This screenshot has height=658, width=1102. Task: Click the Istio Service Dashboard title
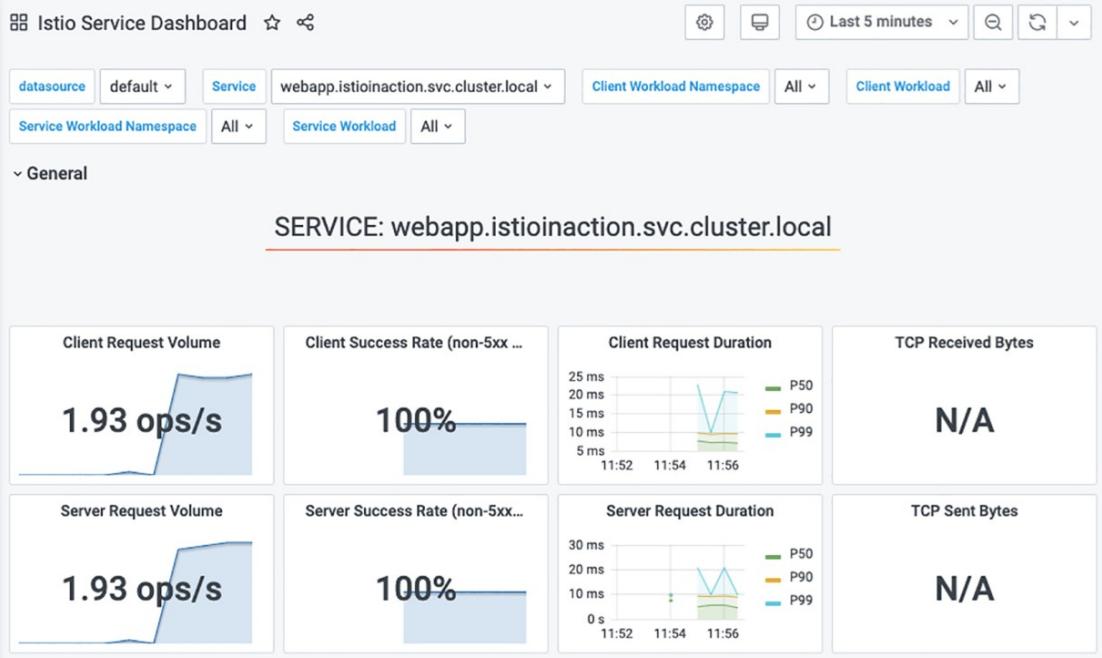point(142,23)
